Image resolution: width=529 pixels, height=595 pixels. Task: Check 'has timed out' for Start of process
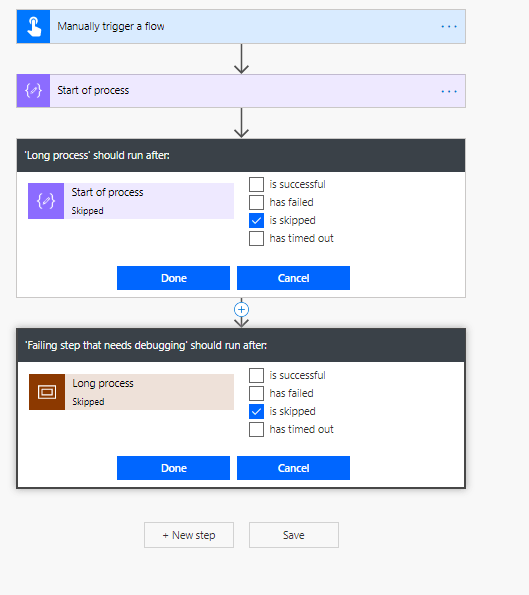pos(257,238)
